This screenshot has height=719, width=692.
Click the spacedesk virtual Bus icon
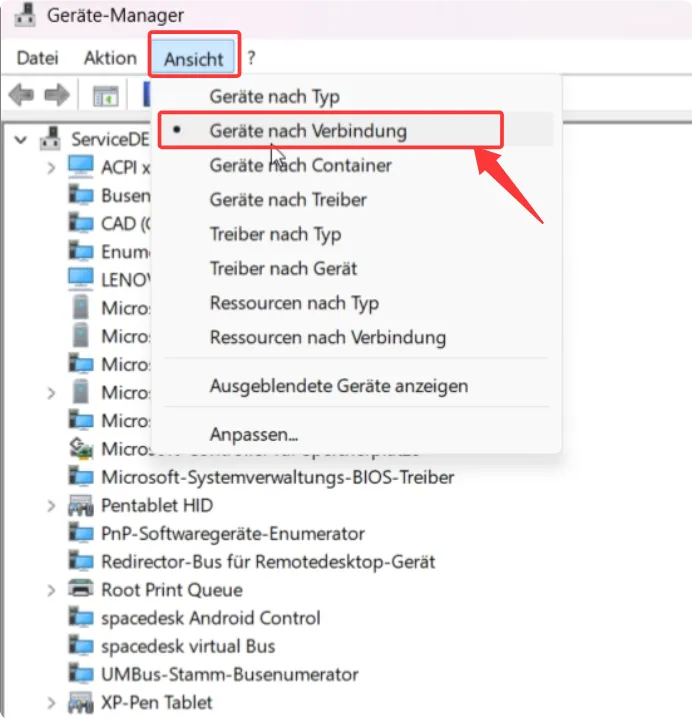[81, 646]
